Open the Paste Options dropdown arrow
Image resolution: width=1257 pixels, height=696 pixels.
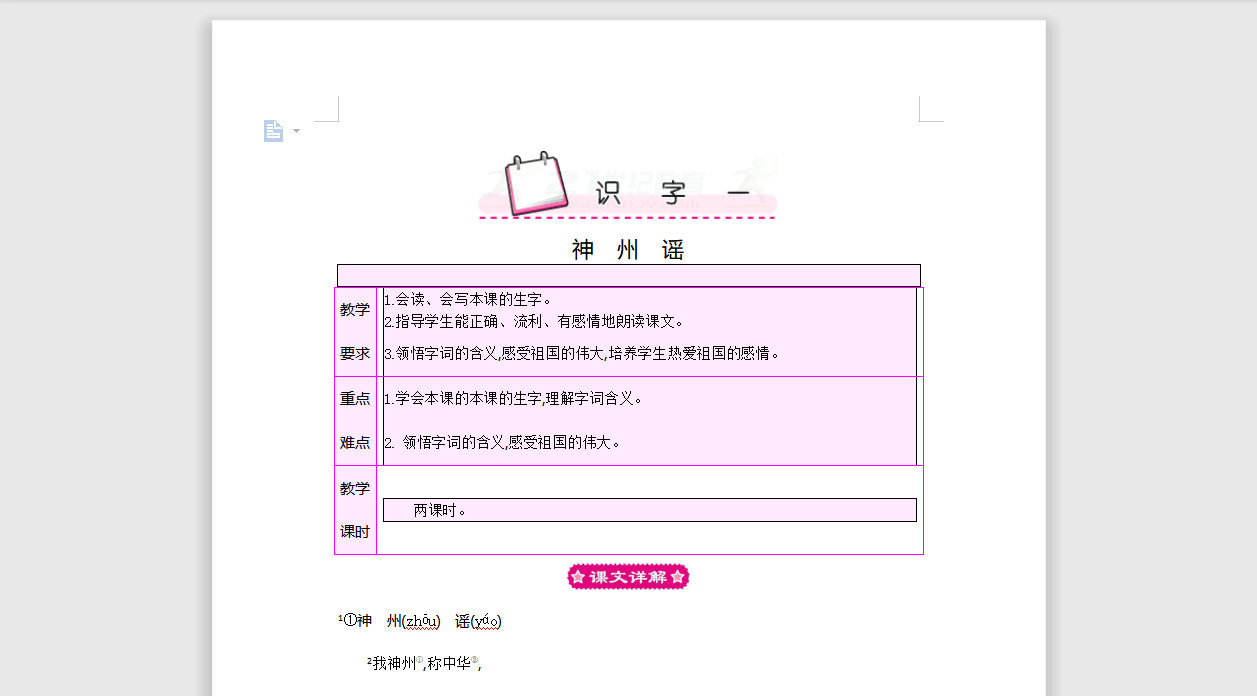coord(295,131)
